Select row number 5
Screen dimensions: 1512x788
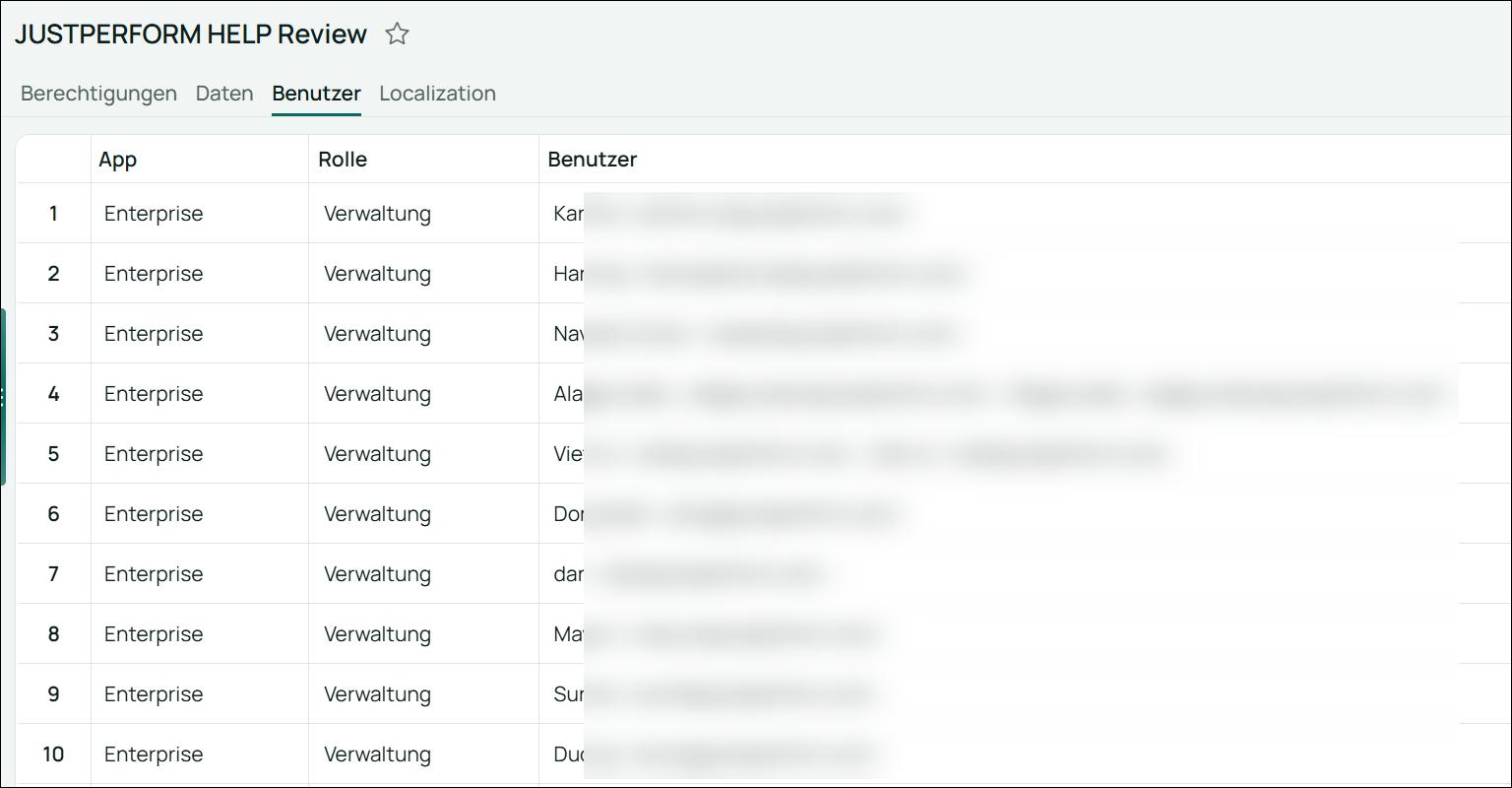[x=53, y=453]
